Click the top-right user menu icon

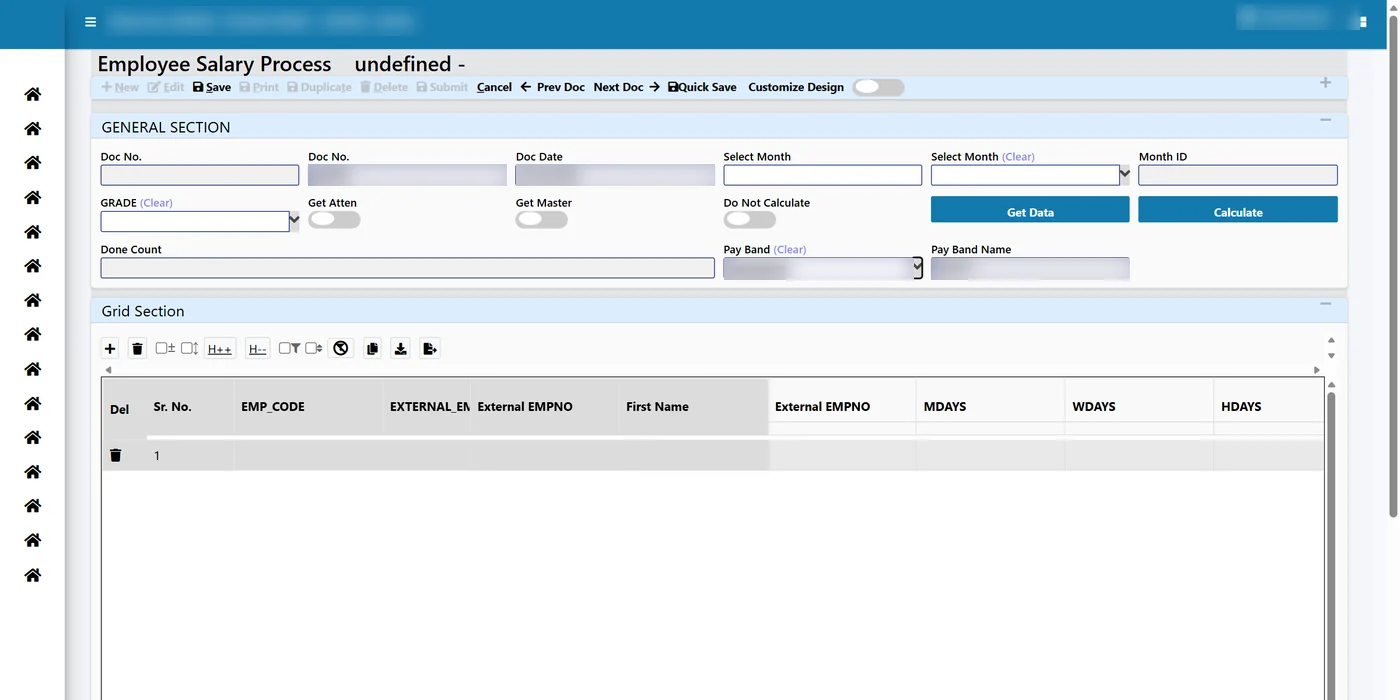(x=1363, y=22)
